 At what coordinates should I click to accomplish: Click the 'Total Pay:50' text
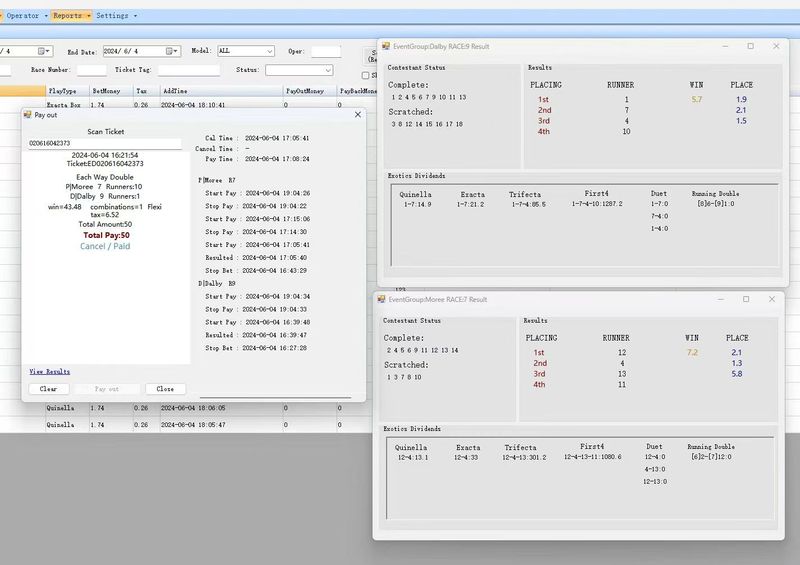click(107, 235)
